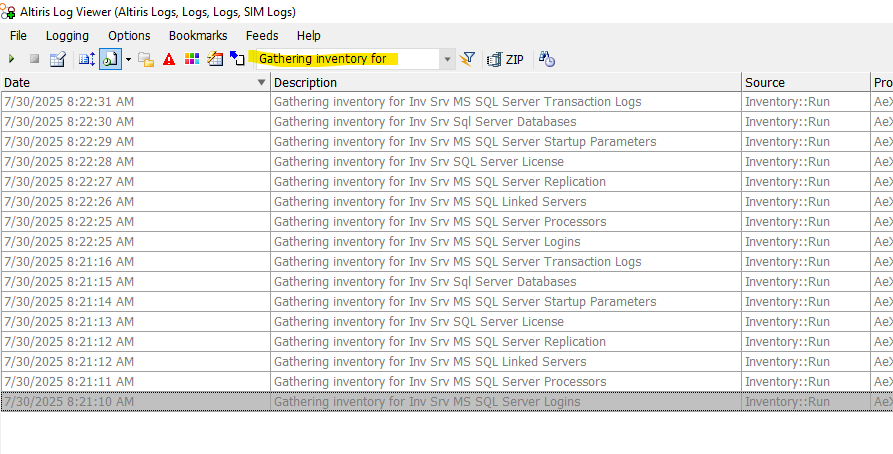Click the filter funnel lightning icon
This screenshot has width=893, height=454.
coord(467,59)
